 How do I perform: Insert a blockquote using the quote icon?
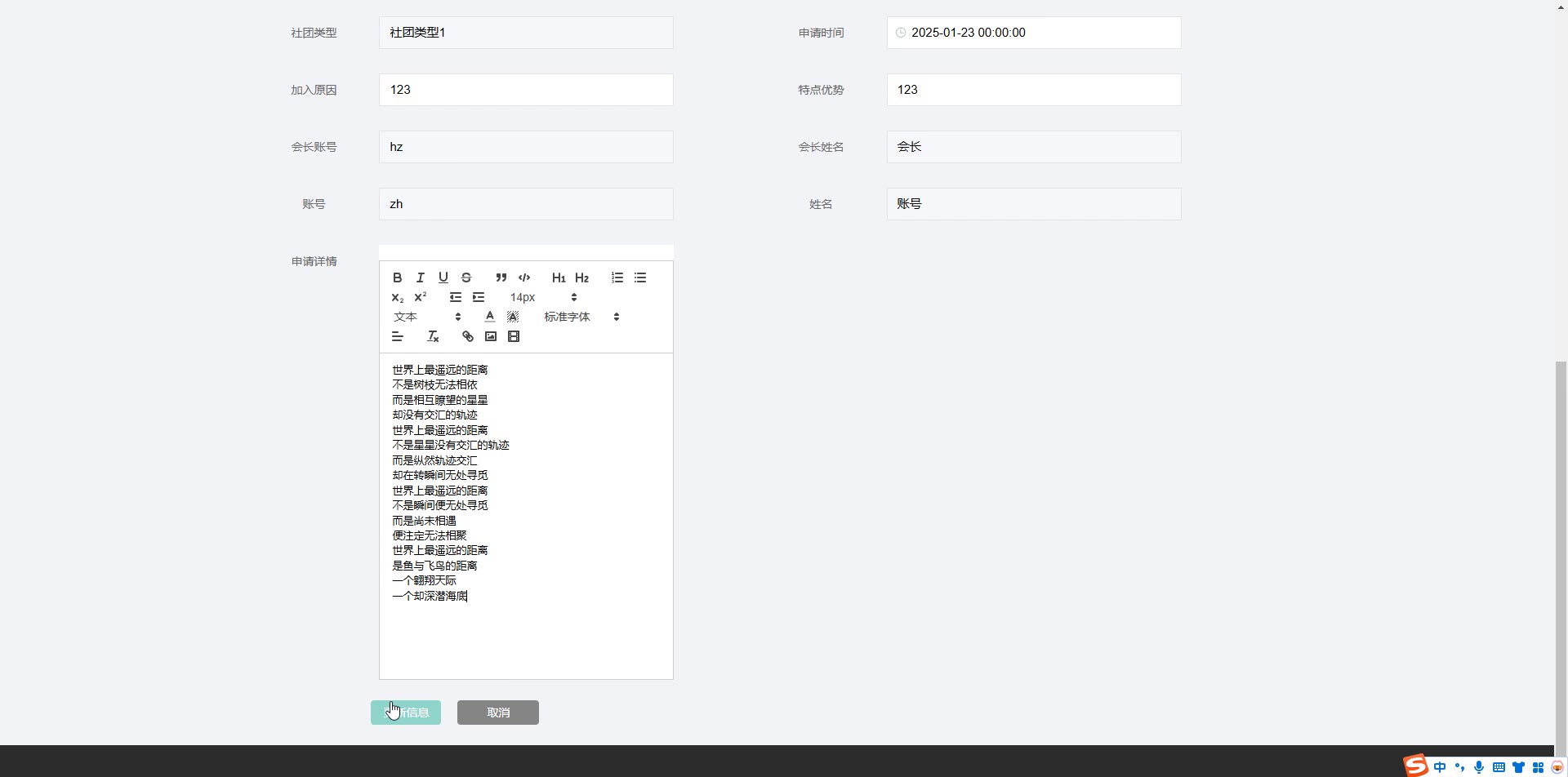pos(501,277)
